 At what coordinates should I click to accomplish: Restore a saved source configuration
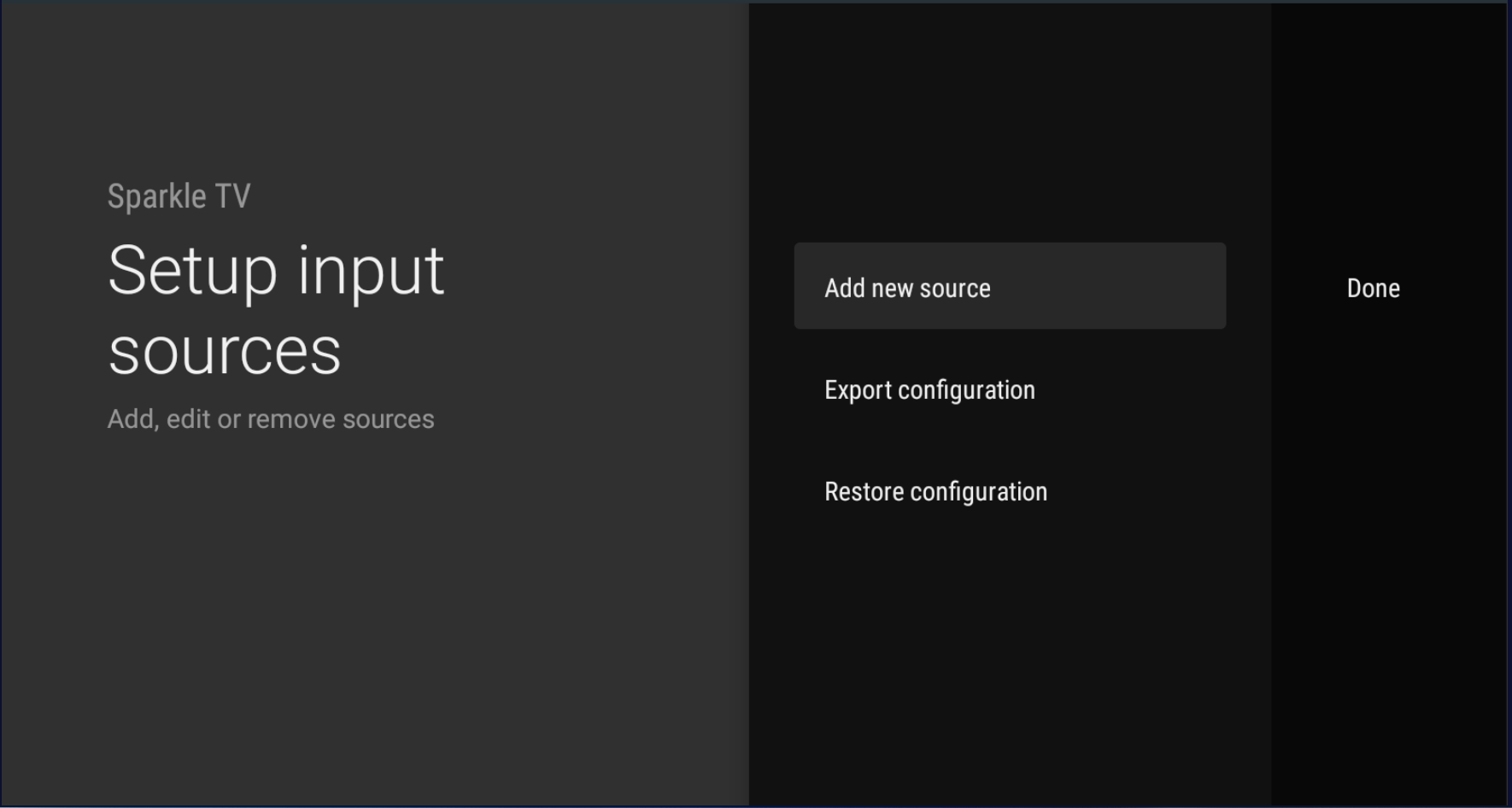coord(935,492)
